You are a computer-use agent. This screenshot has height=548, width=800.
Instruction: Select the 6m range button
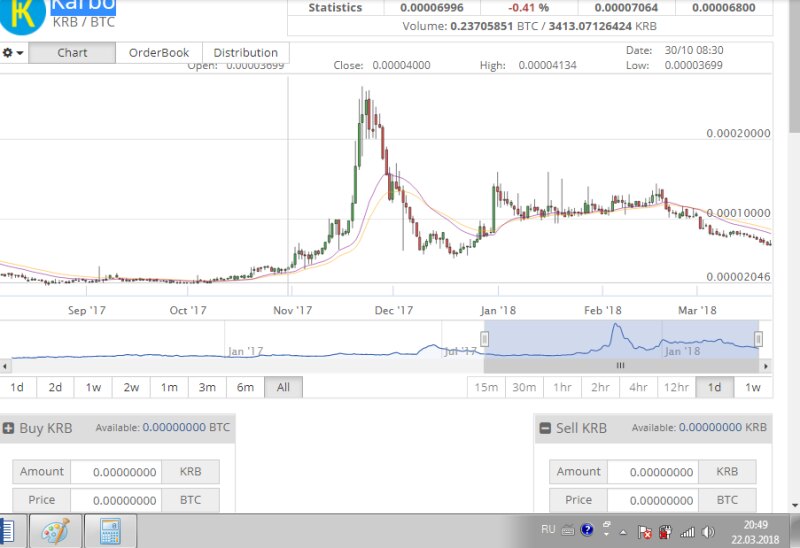(x=245, y=387)
